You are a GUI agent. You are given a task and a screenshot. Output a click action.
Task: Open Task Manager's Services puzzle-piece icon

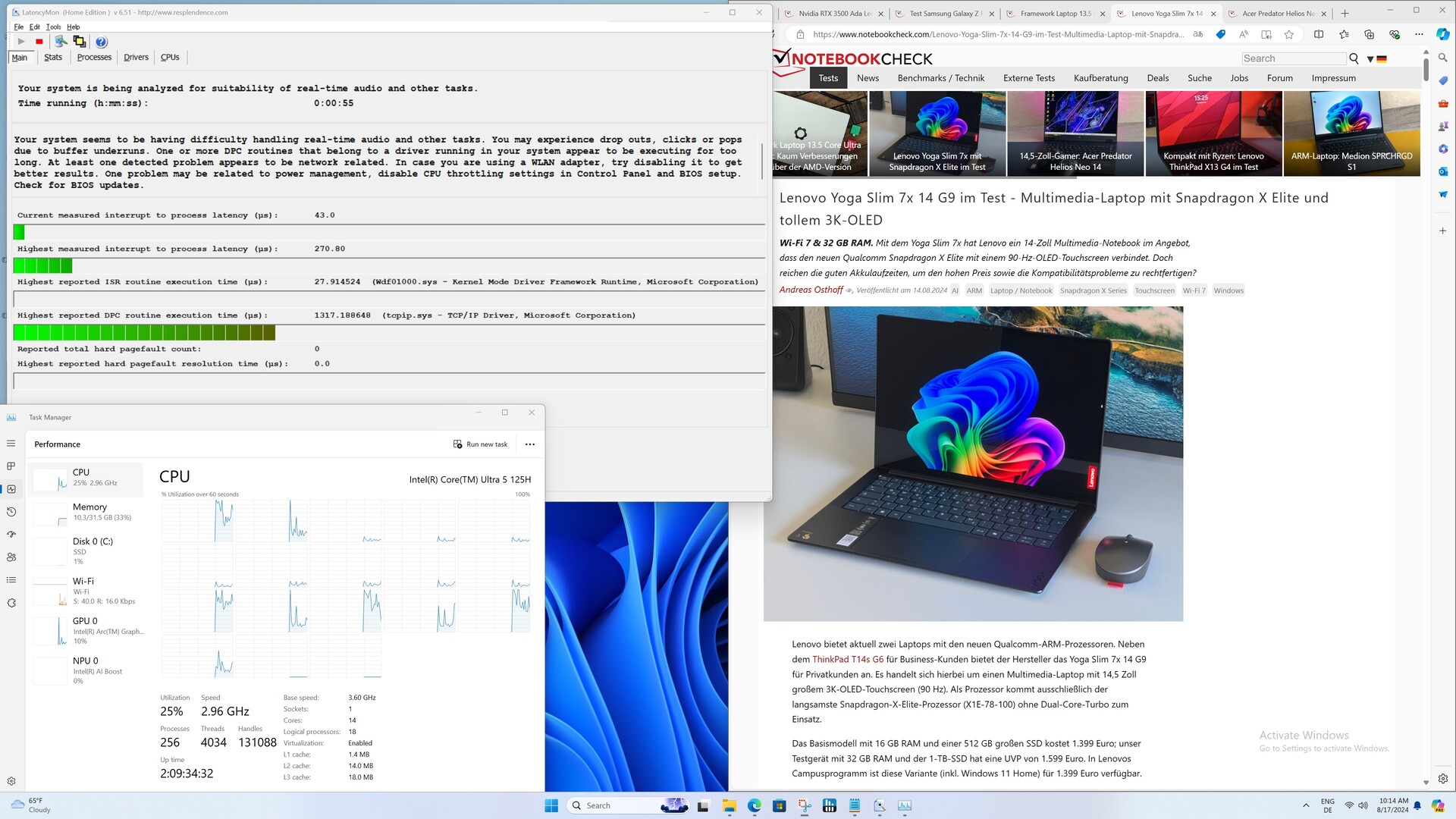[x=11, y=603]
